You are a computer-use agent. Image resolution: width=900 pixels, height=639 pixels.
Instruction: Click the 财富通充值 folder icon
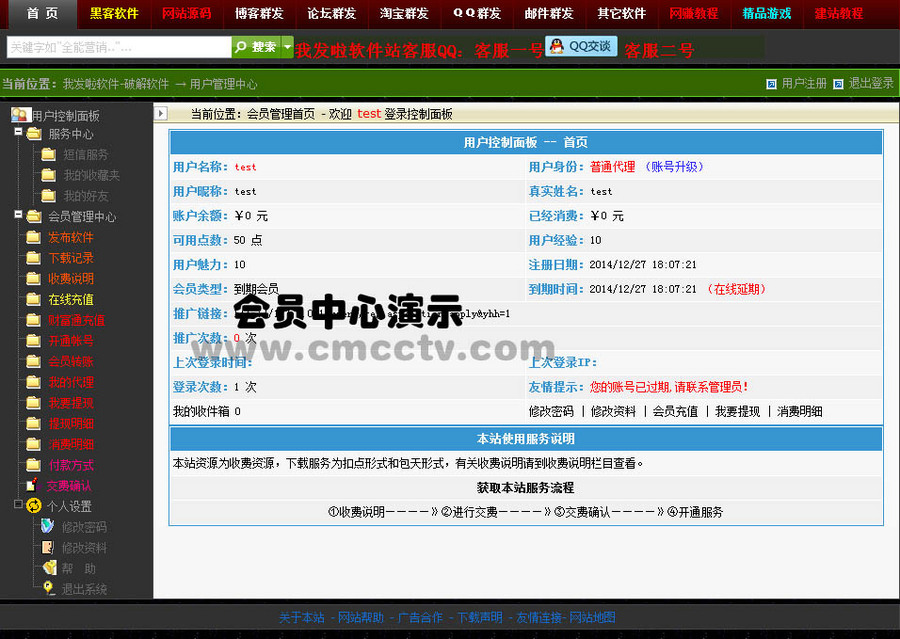(x=34, y=320)
